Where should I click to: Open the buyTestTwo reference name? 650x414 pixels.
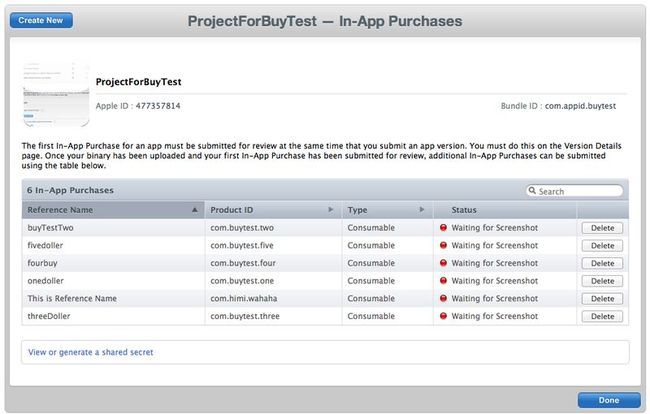pos(51,228)
